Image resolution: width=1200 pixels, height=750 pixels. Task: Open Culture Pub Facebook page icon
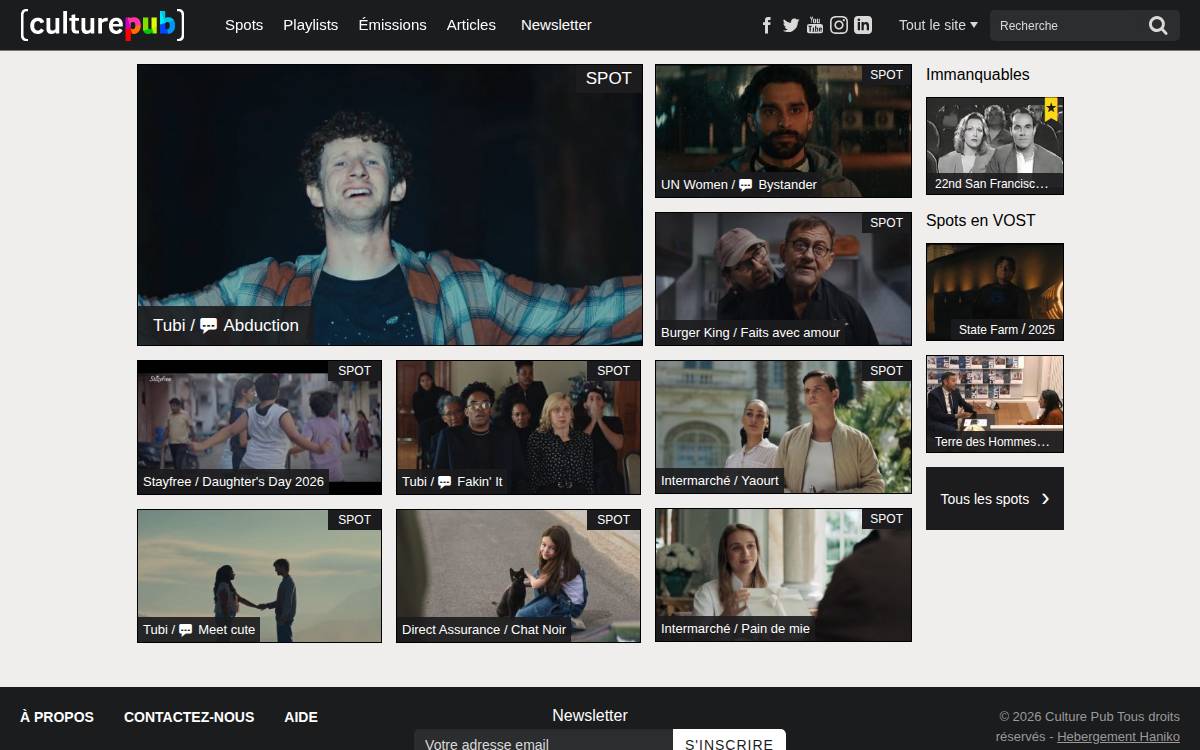click(767, 25)
